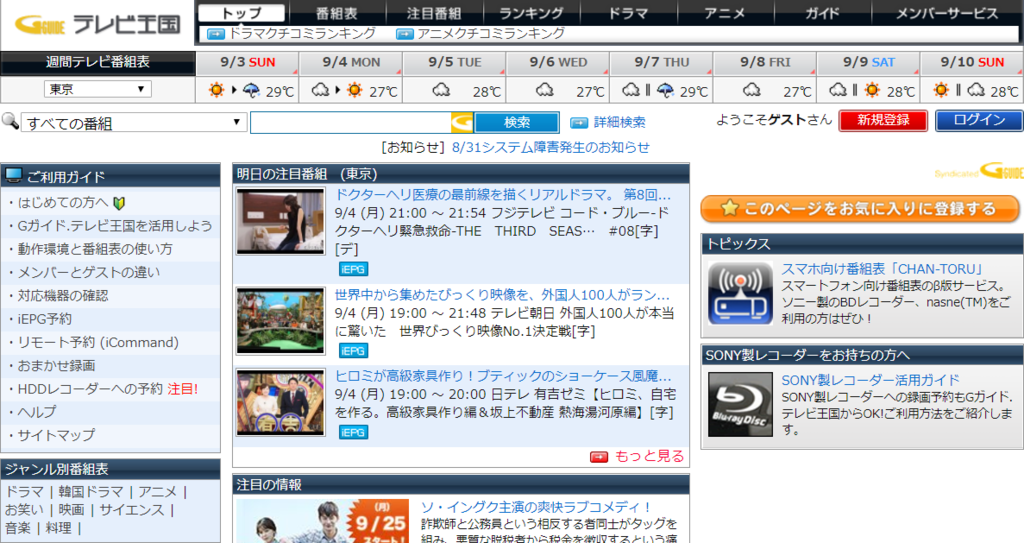Open HDDレコーダーへの予約 guide link
The image size is (1024, 543).
89,389
